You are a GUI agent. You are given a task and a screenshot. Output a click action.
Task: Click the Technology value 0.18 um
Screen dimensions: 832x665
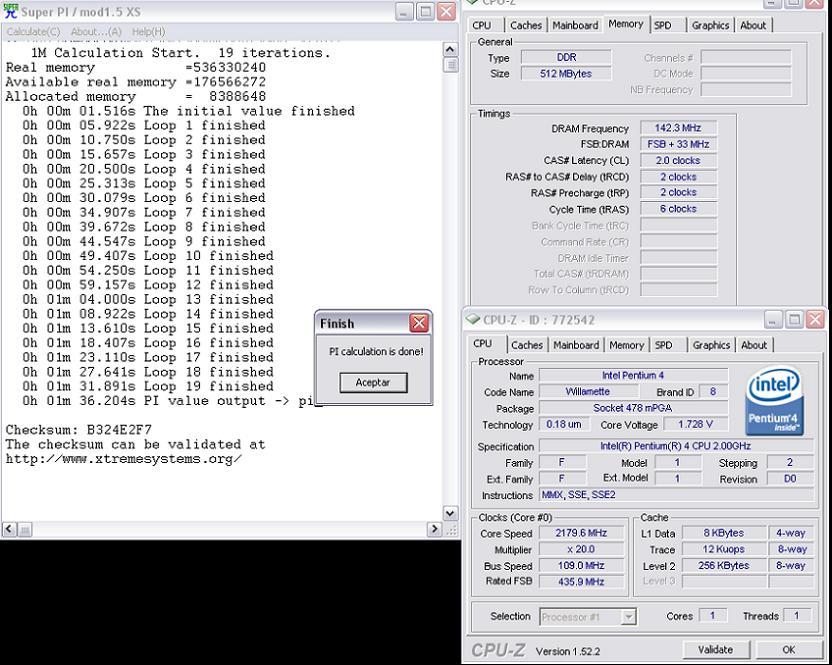pos(564,424)
